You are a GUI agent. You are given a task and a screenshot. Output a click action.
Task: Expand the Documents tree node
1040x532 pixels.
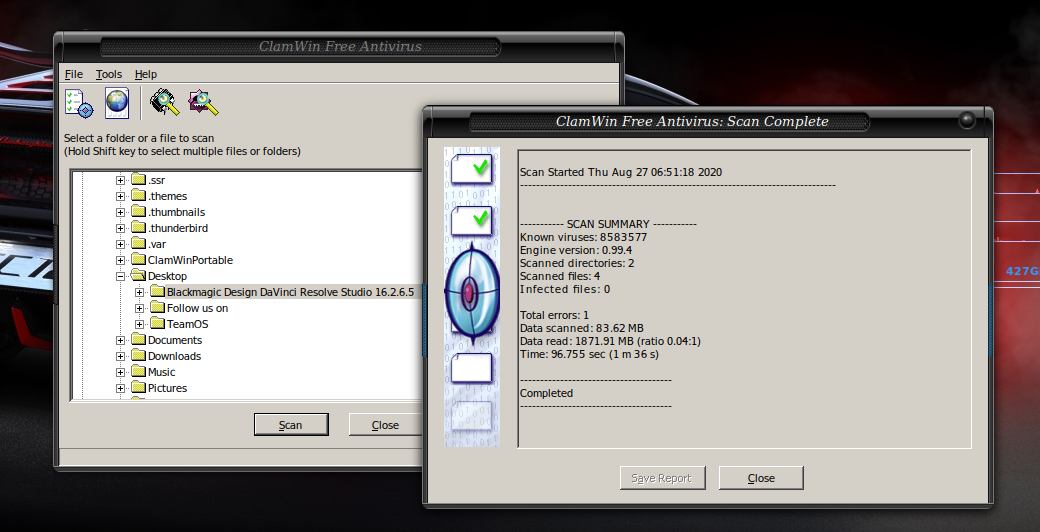point(120,340)
